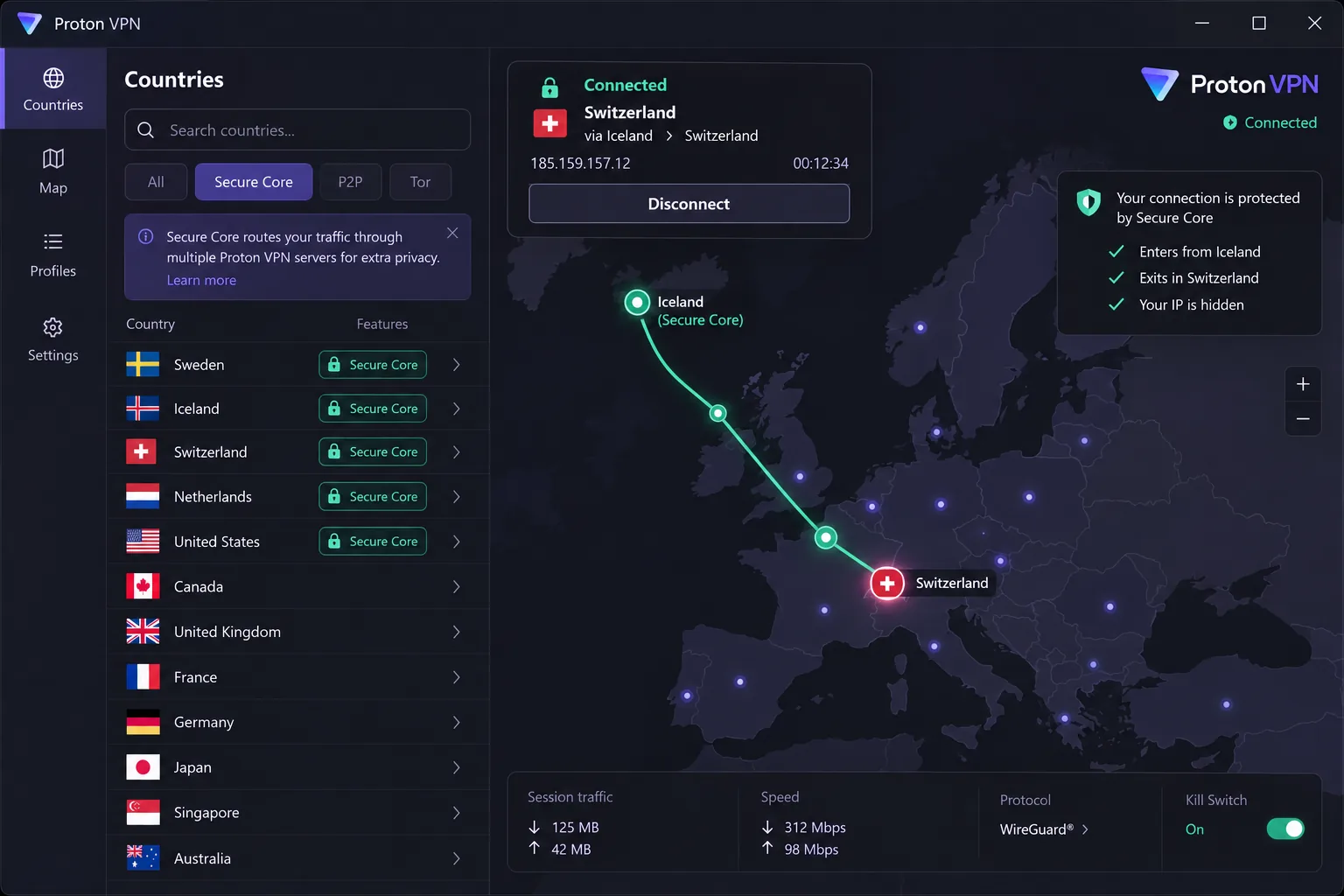1344x896 pixels.
Task: Expand the Iceland server list
Action: pos(456,409)
